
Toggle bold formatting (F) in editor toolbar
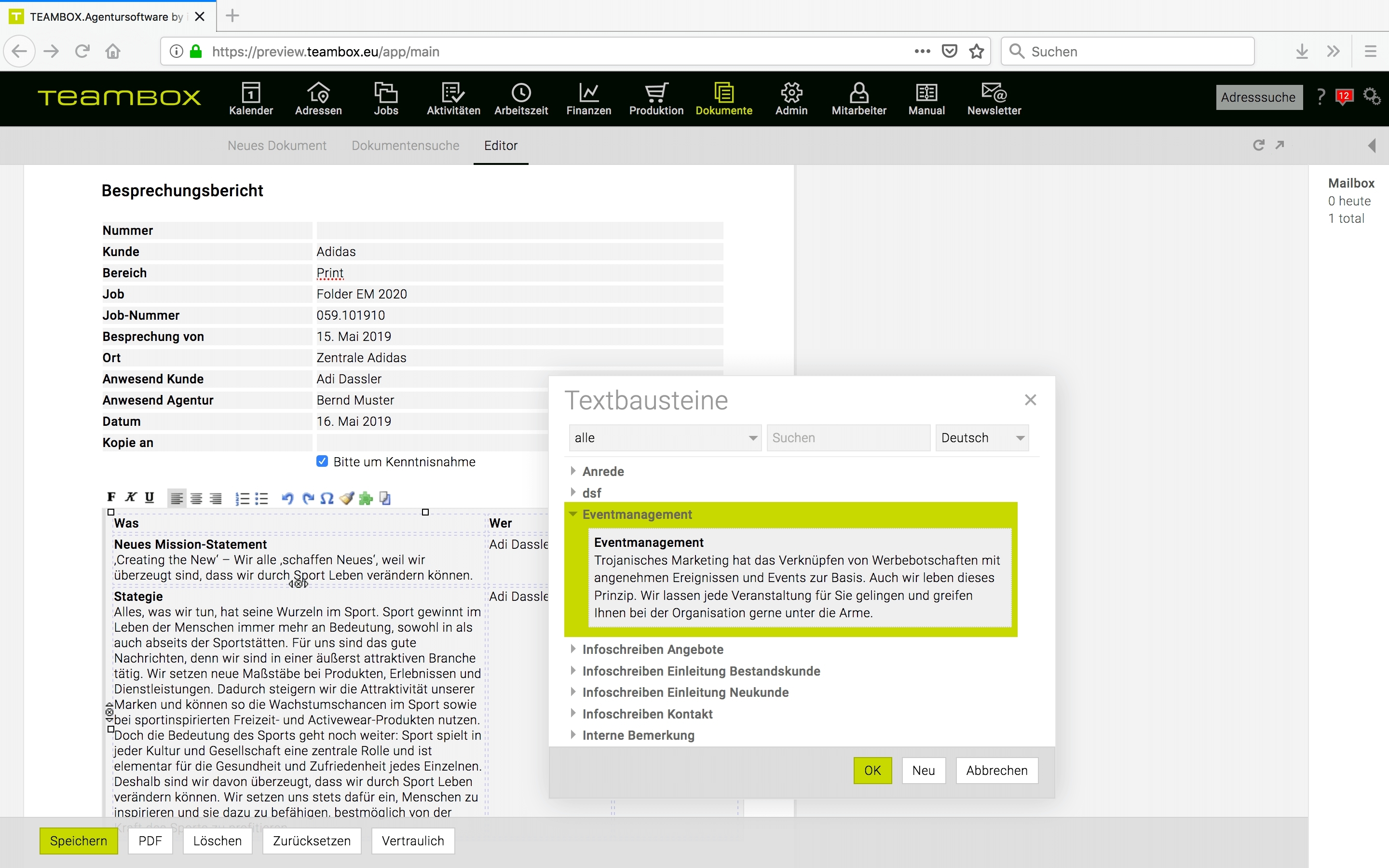[111, 497]
